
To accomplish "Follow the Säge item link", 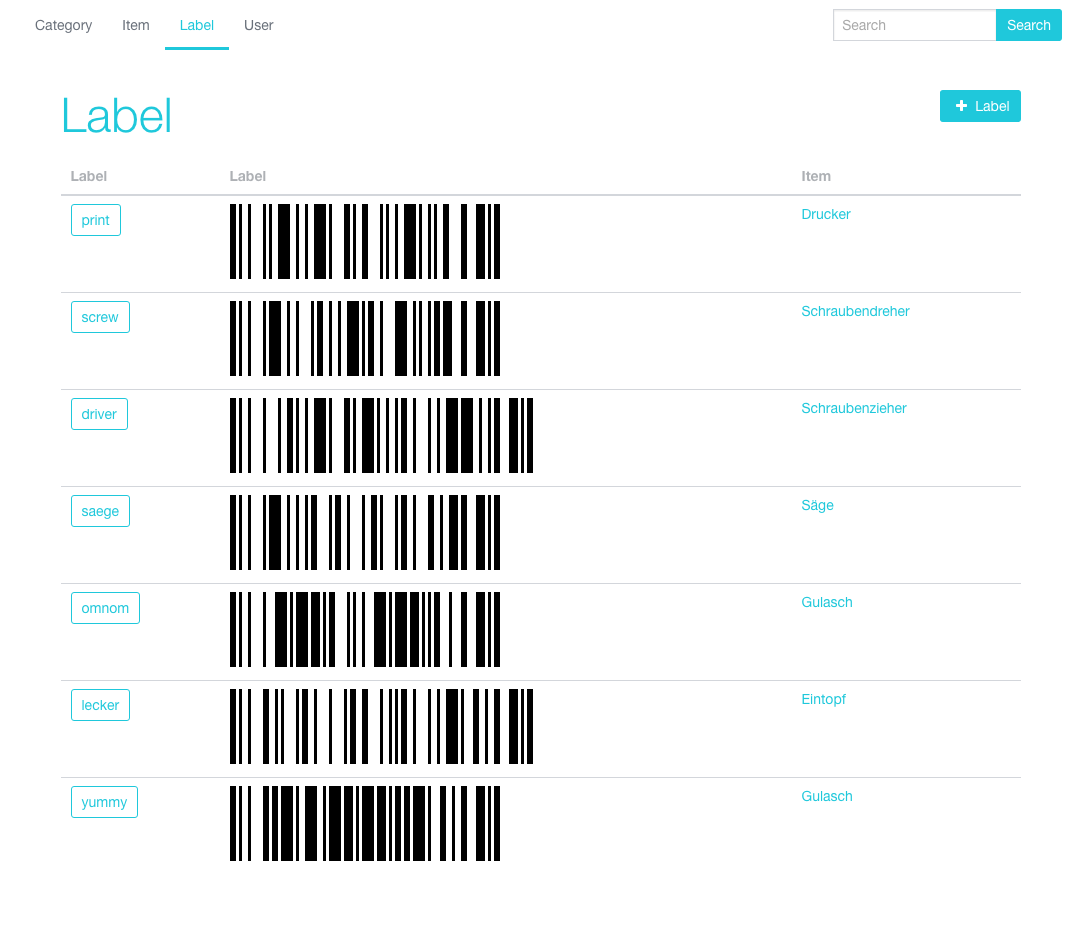I will (817, 505).
